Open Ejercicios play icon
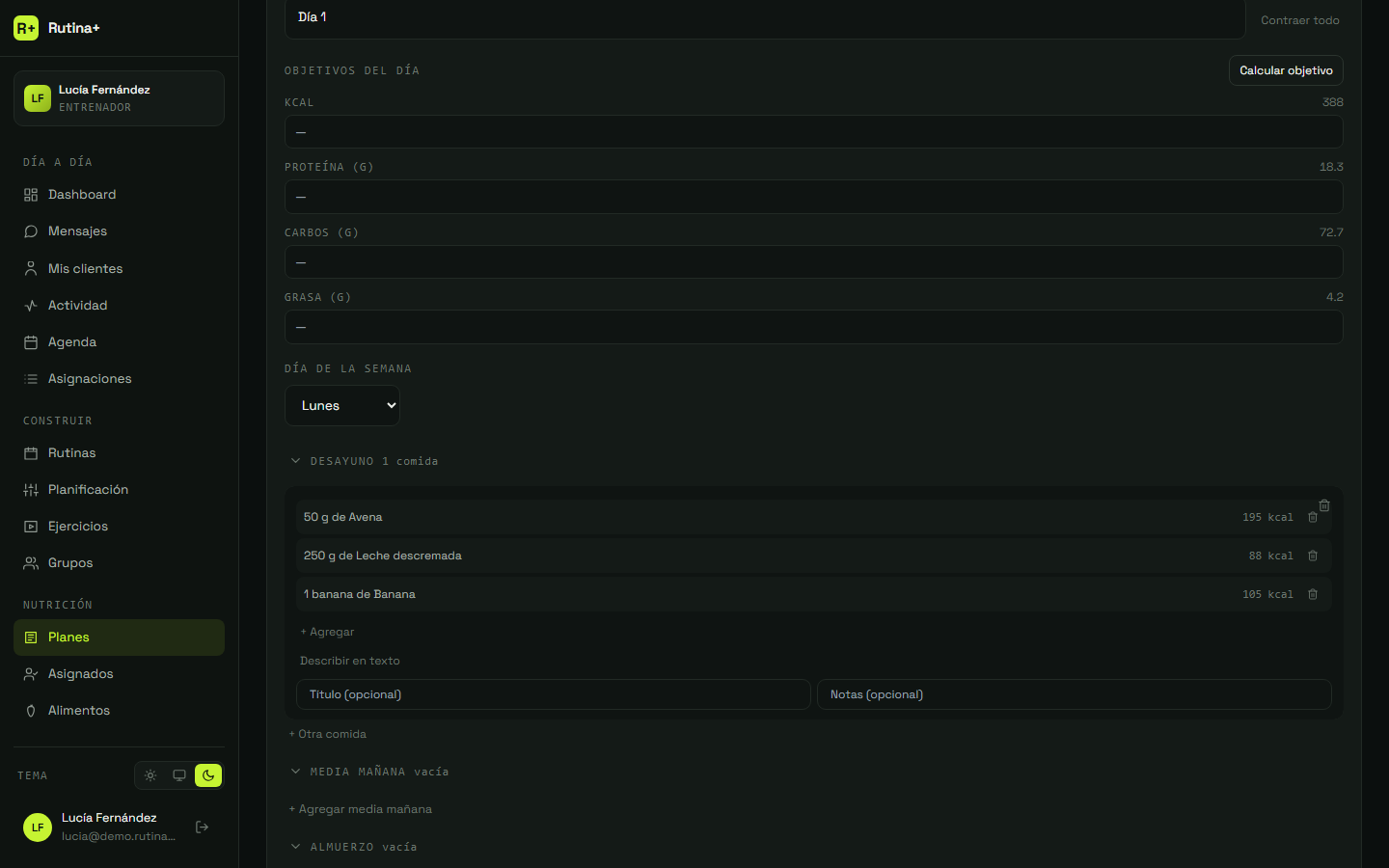The image size is (1389, 868). 31,527
